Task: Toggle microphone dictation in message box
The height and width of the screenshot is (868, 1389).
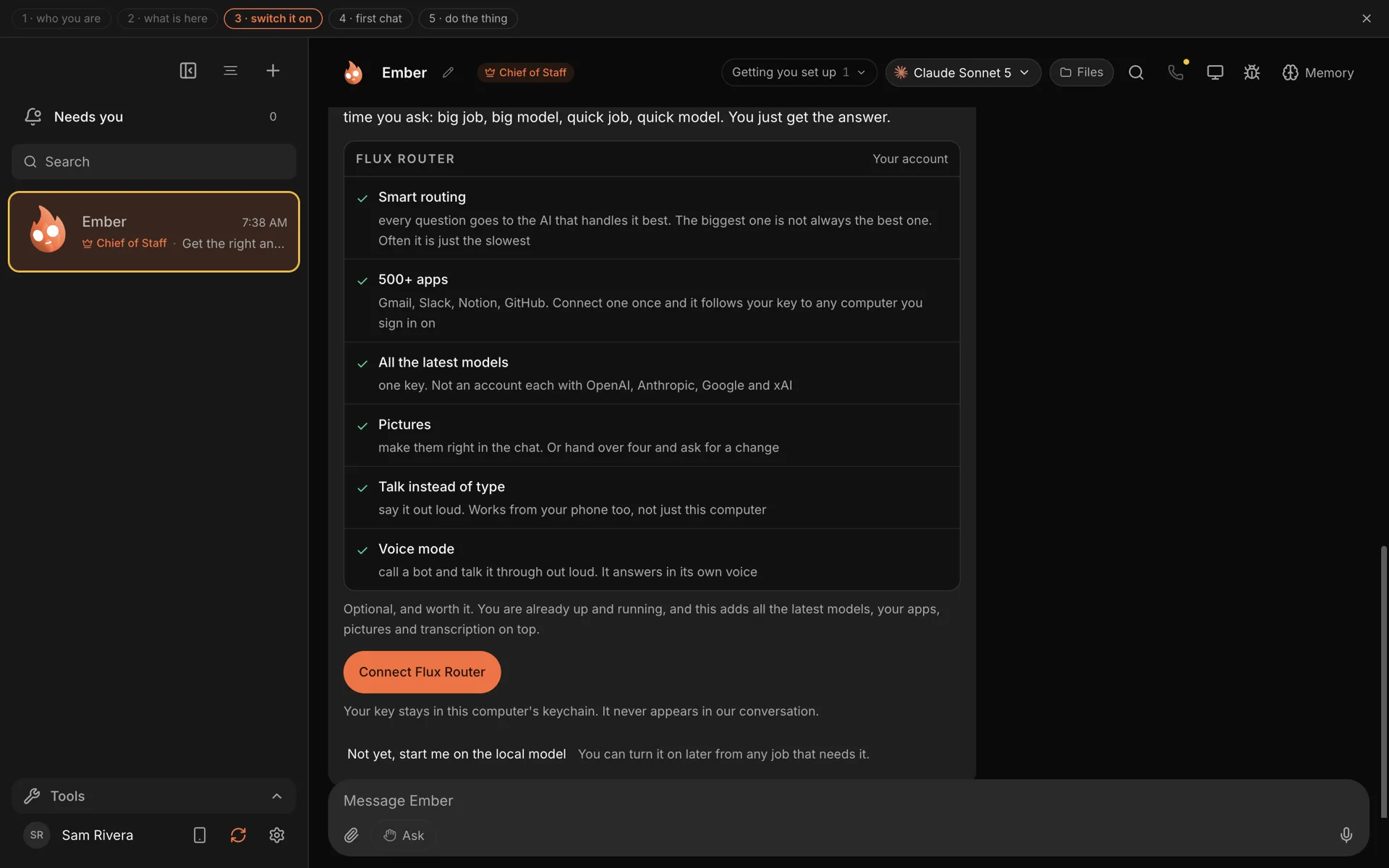Action: pyautogui.click(x=1346, y=835)
